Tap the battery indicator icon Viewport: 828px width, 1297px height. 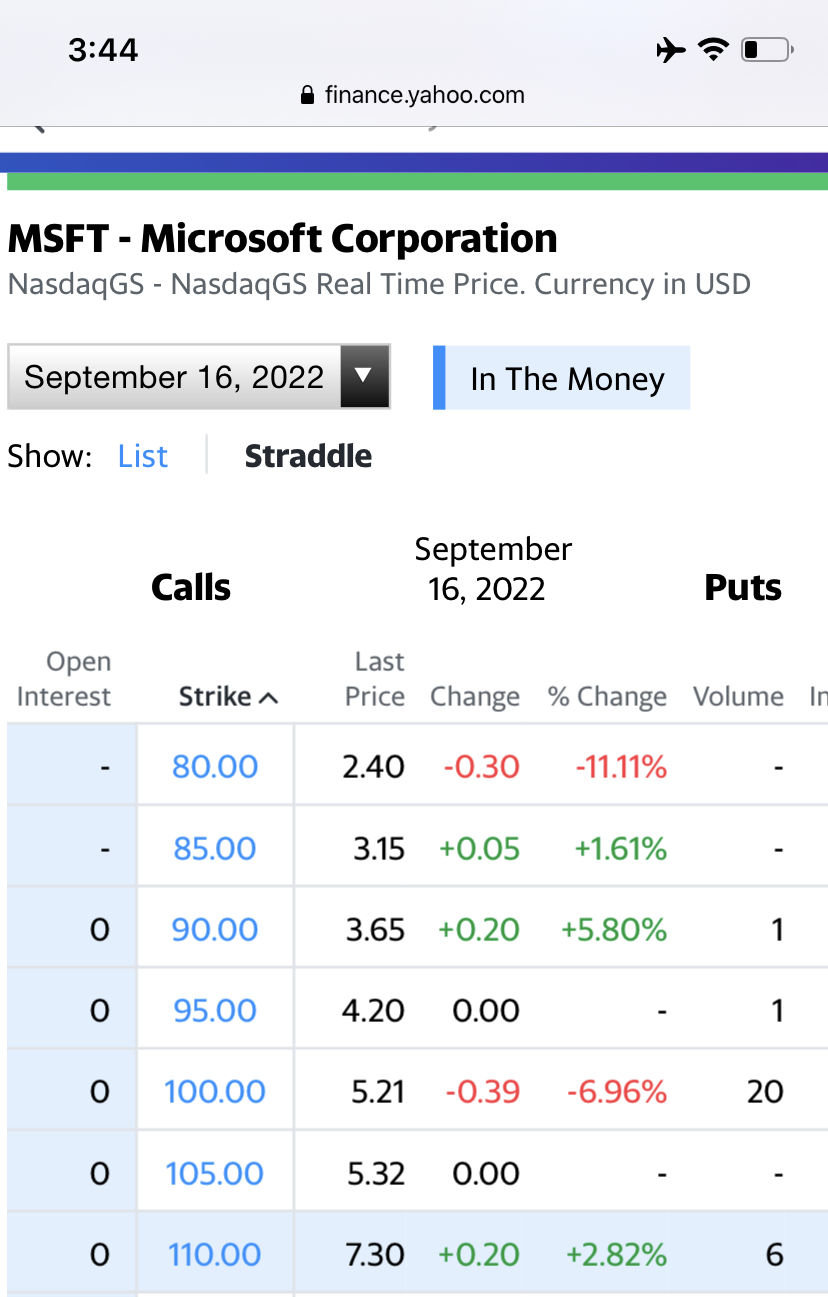tap(766, 49)
